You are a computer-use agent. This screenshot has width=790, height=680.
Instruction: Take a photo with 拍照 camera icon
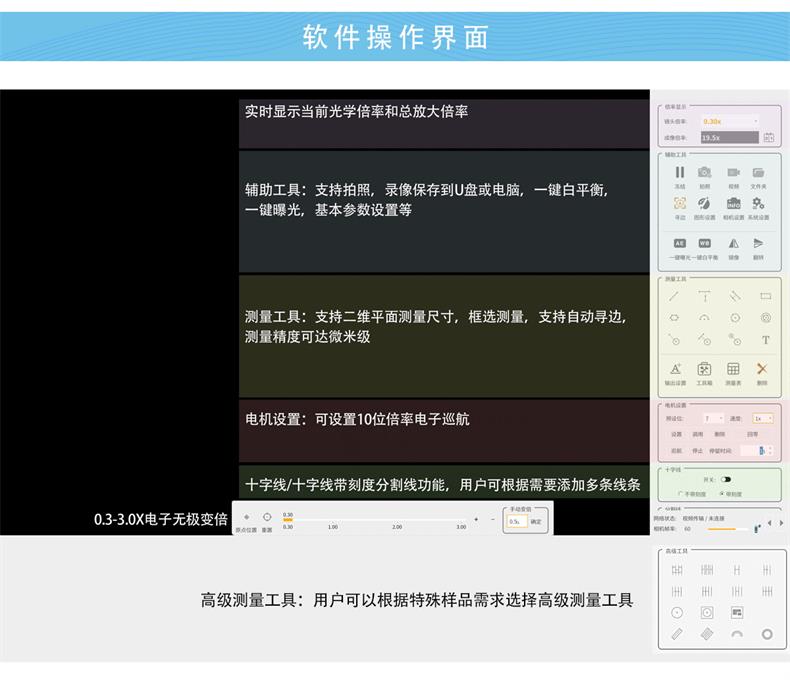click(705, 174)
